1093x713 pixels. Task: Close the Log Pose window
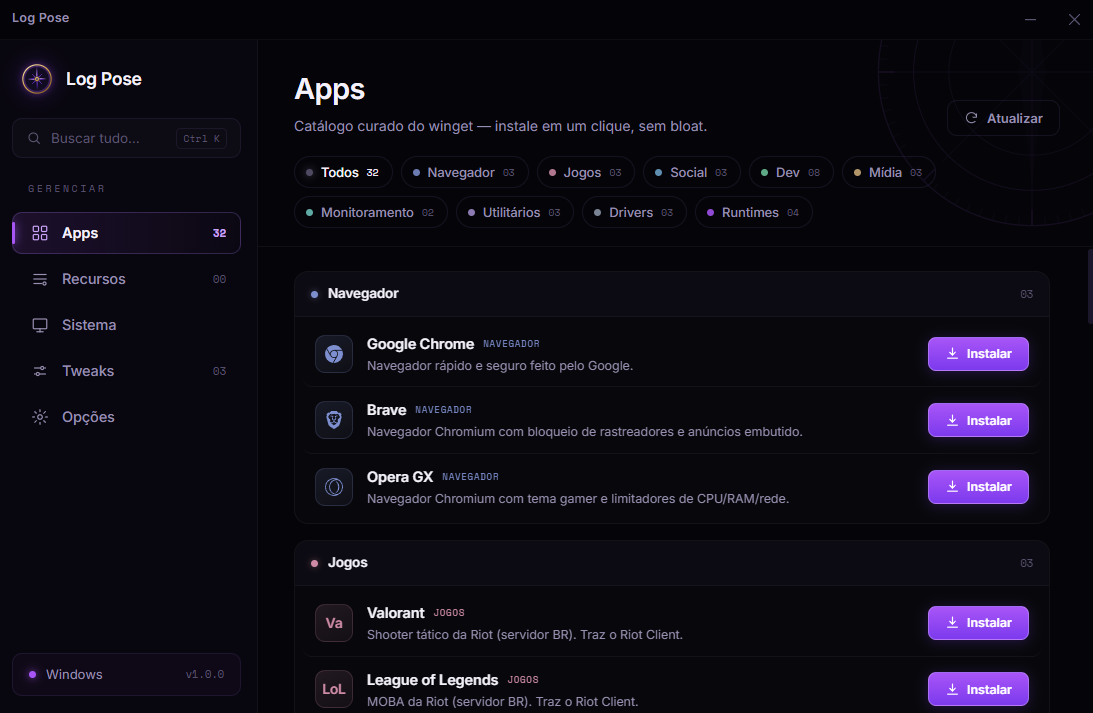[1074, 20]
